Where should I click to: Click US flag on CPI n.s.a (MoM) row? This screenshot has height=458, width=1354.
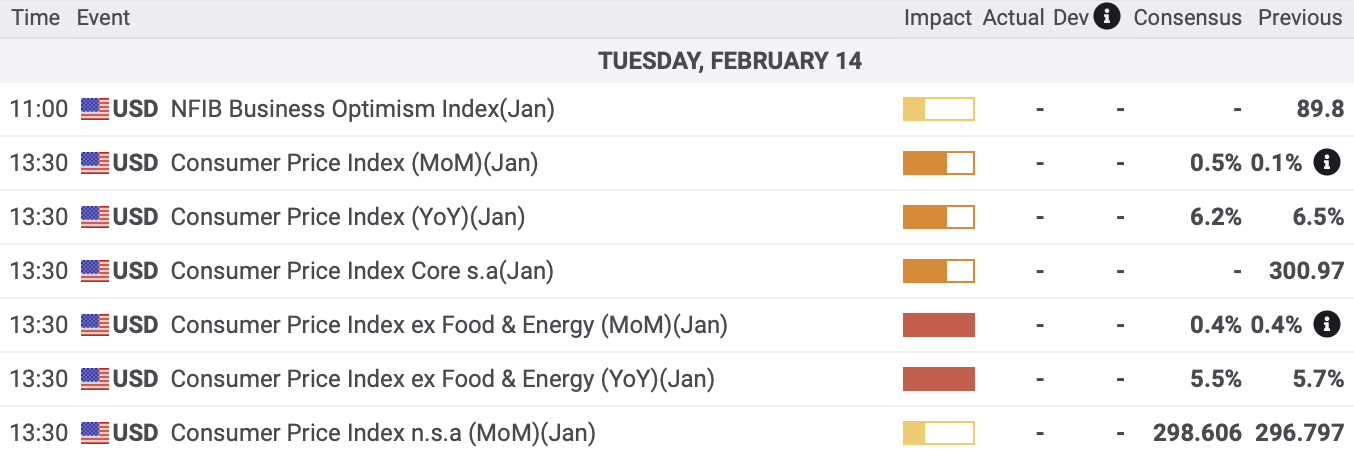pyautogui.click(x=95, y=433)
